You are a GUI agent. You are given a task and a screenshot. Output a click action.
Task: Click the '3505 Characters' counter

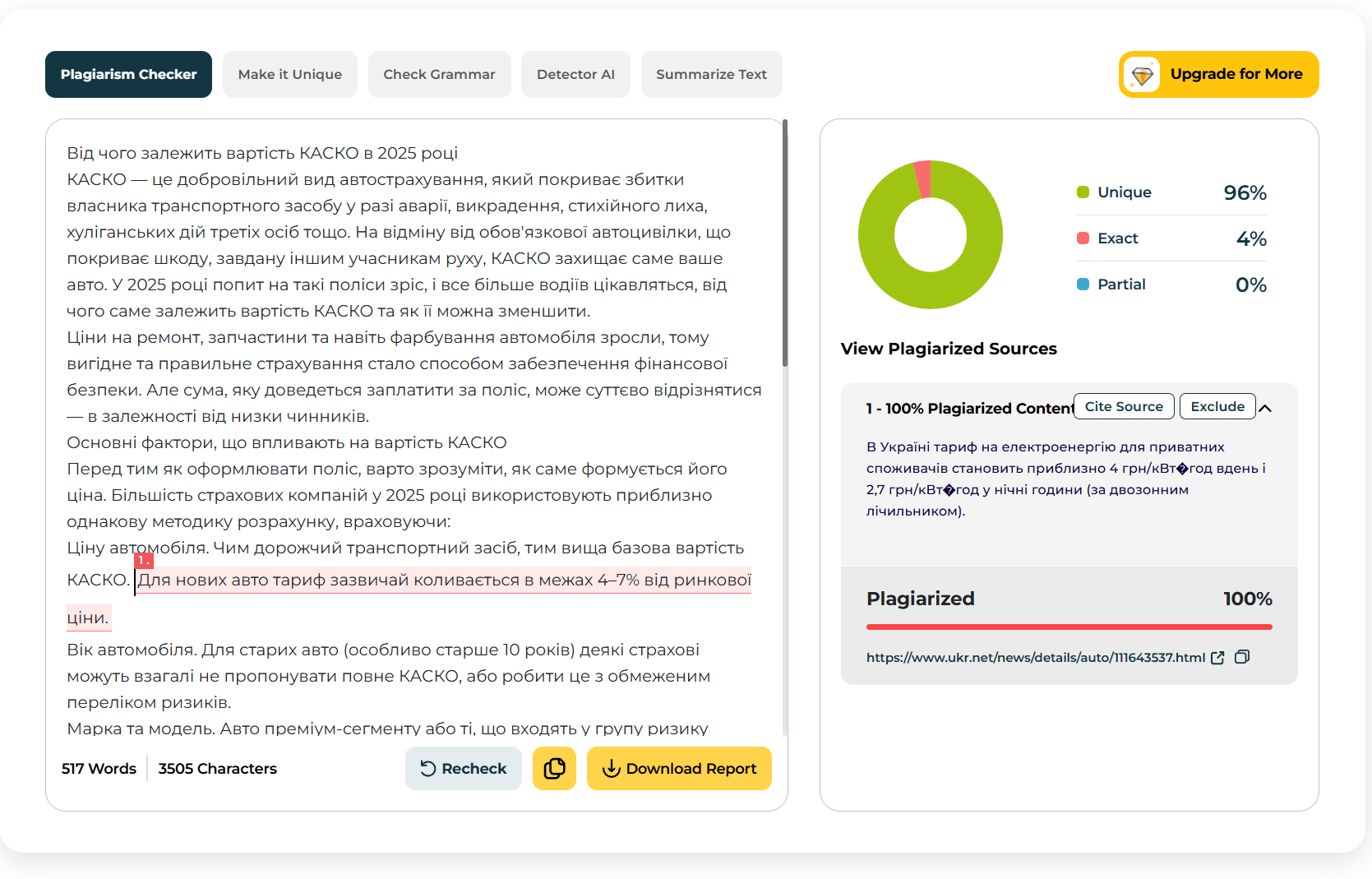coord(217,768)
